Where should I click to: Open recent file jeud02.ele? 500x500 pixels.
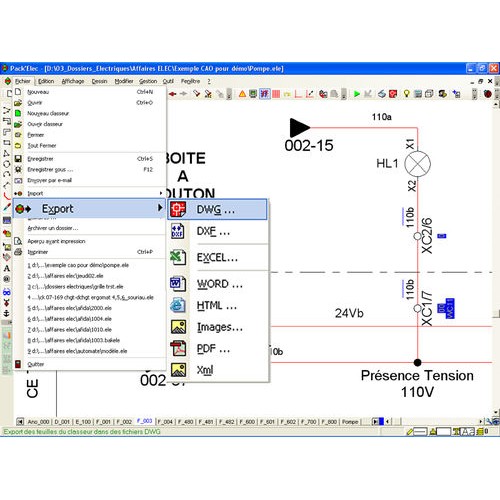pyautogui.click(x=65, y=276)
